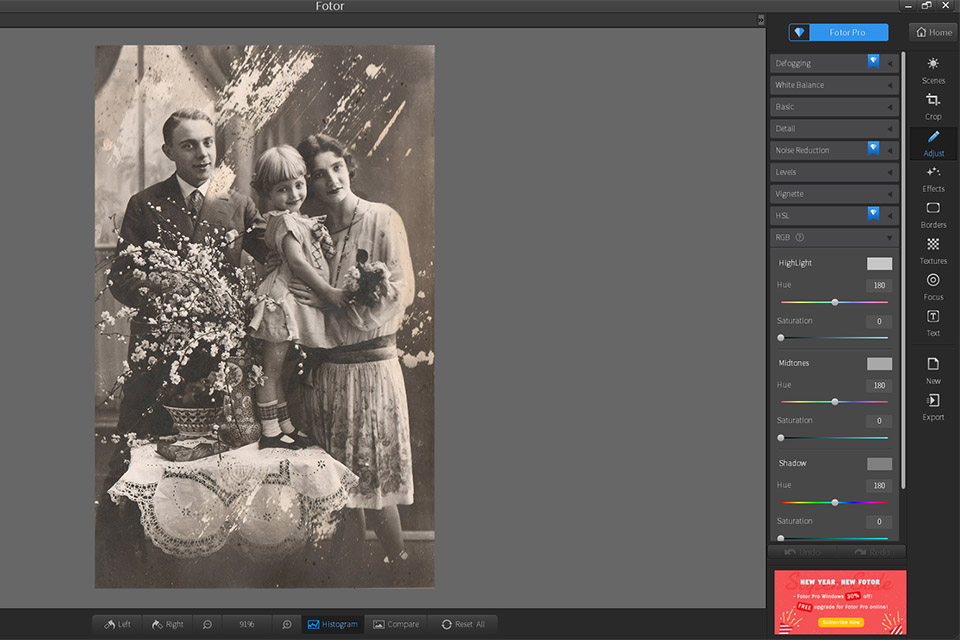Image resolution: width=960 pixels, height=640 pixels.
Task: Expand the Levels section
Action: pos(834,172)
